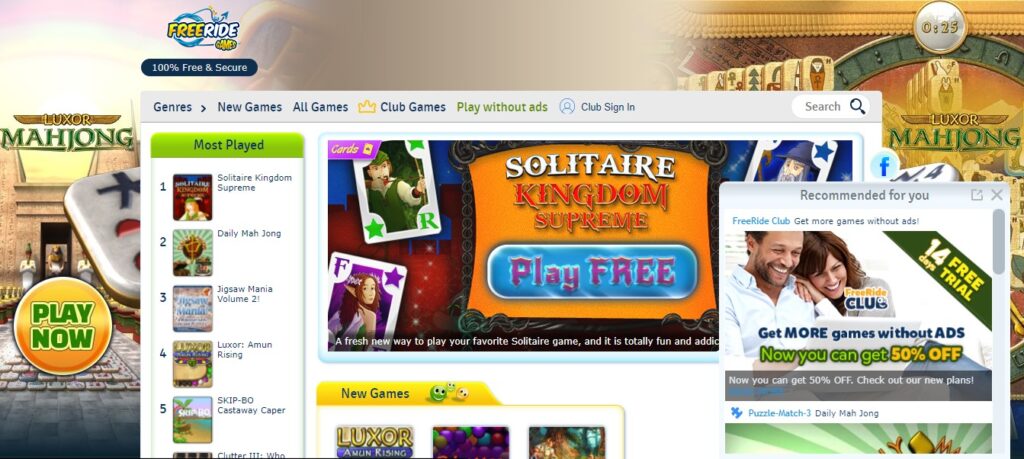This screenshot has width=1024, height=459.
Task: Click the search magnifier icon
Action: [x=857, y=106]
